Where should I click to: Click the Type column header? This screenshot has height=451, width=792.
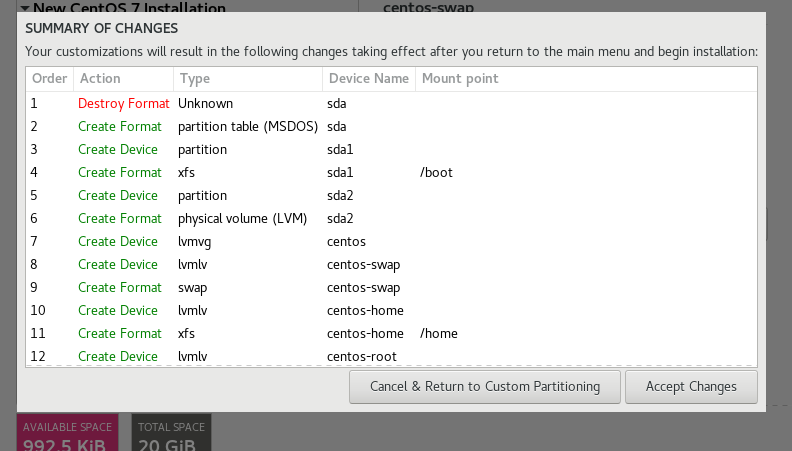[x=248, y=79]
